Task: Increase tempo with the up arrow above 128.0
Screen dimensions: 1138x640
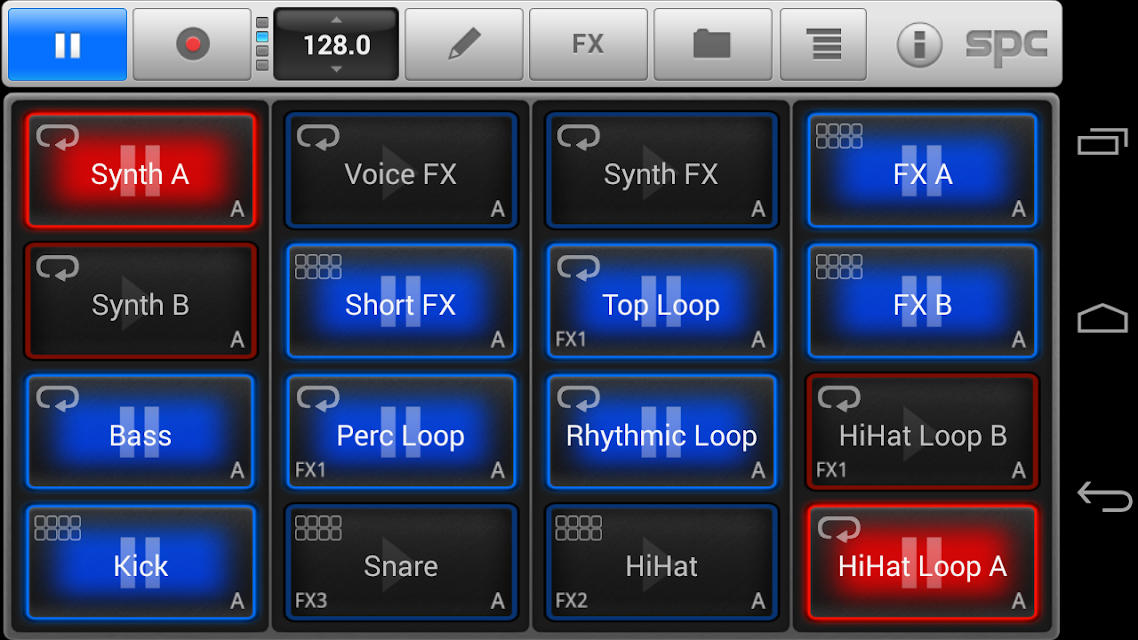Action: coord(336,20)
